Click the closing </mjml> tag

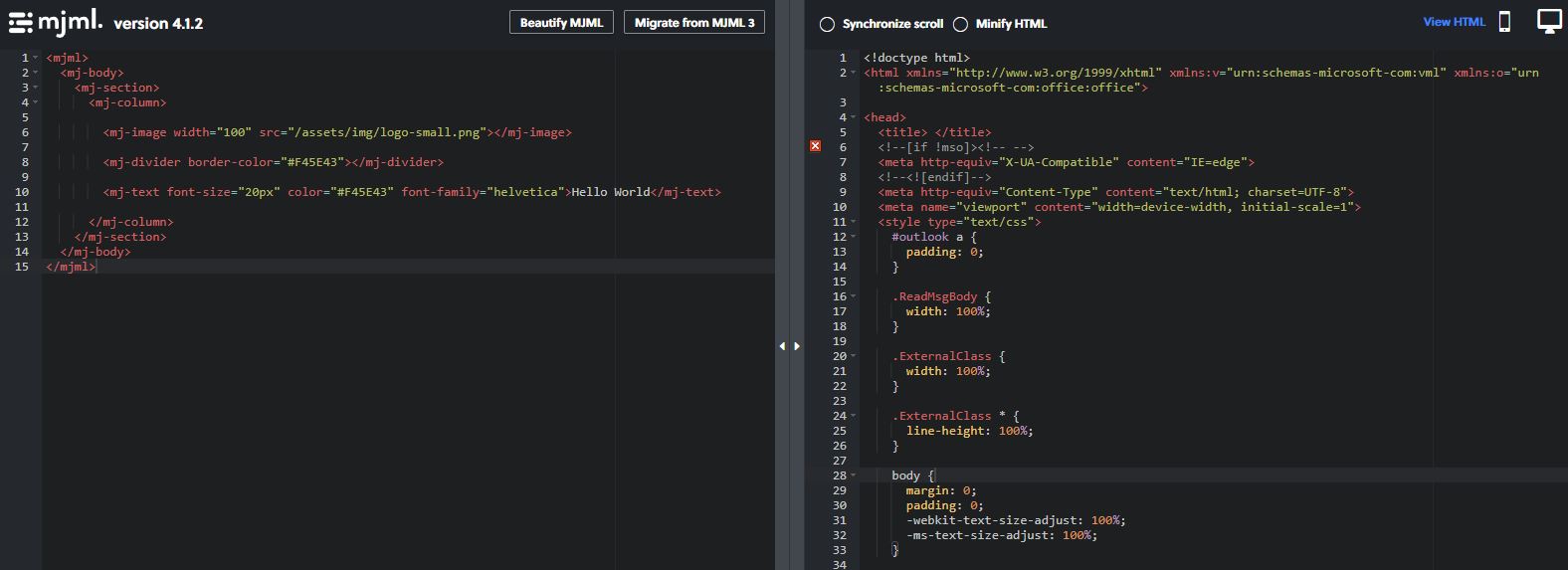tap(71, 267)
